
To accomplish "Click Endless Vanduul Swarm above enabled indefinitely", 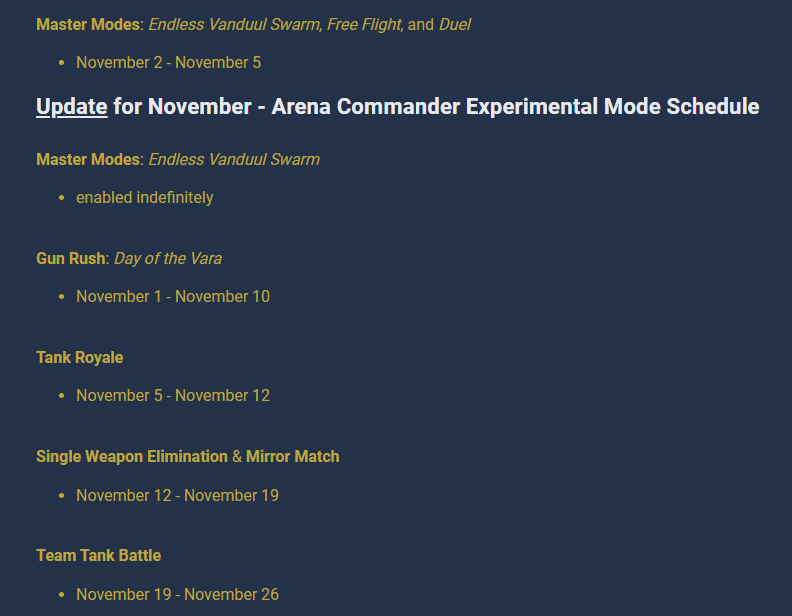I will point(234,159).
